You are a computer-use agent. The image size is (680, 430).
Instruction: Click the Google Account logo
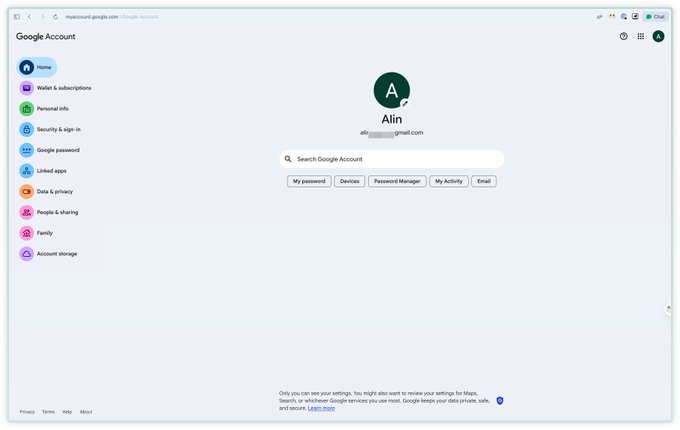pyautogui.click(x=46, y=36)
